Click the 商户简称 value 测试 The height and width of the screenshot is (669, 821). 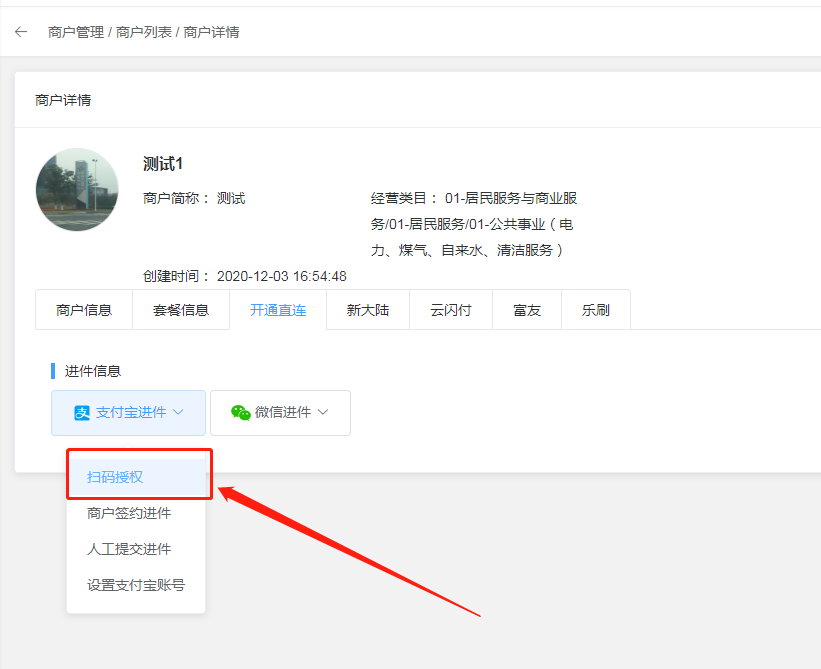pos(231,198)
